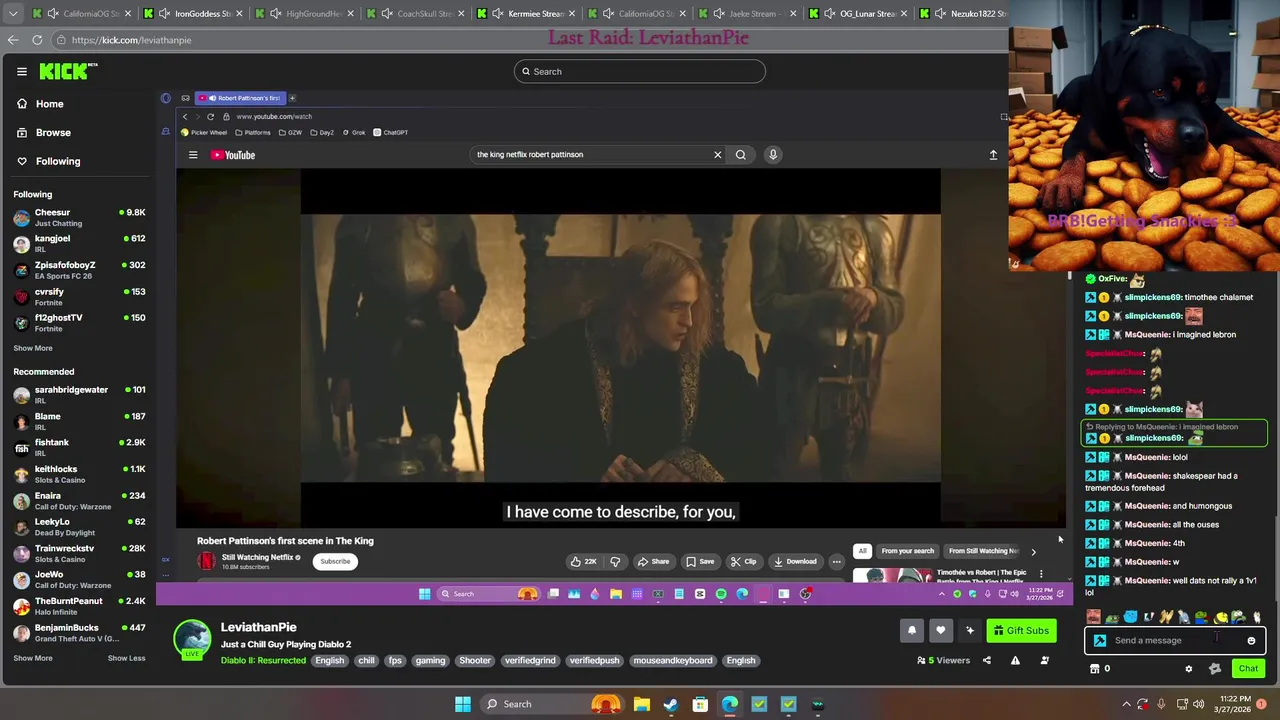
Task: Expand Recommended list with Show More
Action: 33,658
